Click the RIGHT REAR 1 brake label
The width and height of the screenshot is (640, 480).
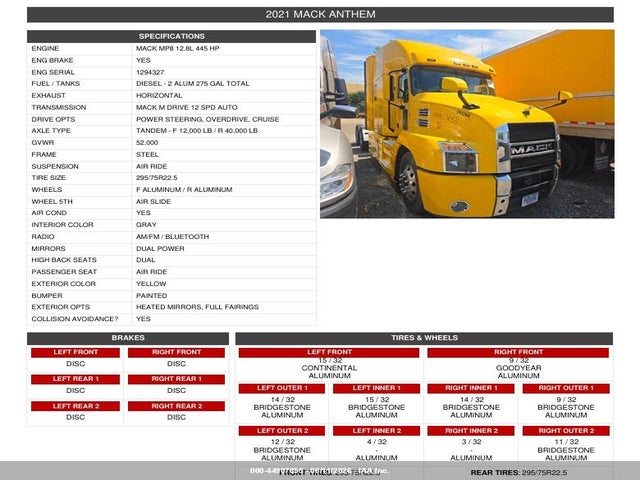(176, 379)
